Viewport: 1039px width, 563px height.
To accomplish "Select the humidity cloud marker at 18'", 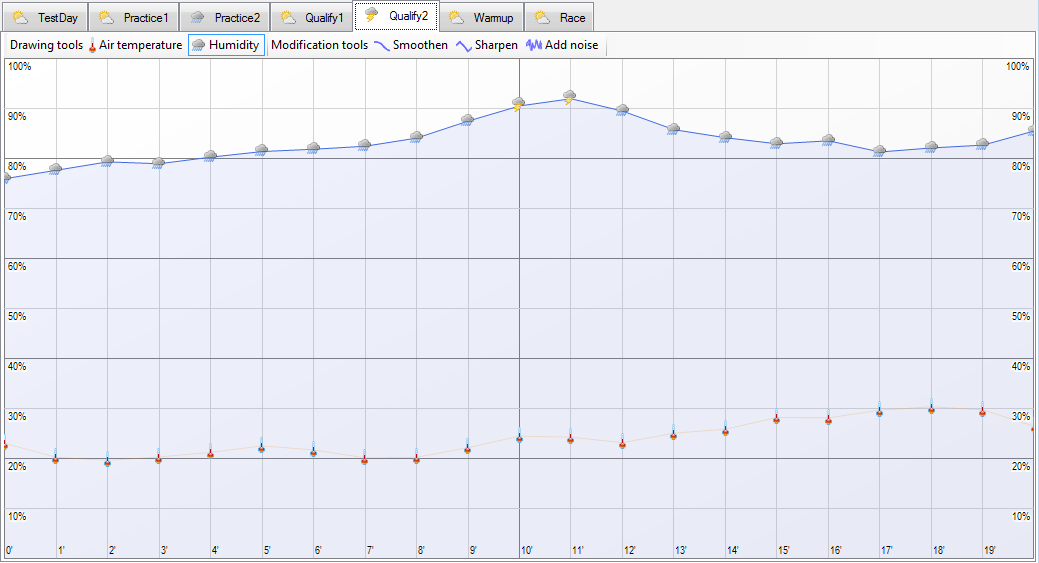I will click(x=931, y=147).
